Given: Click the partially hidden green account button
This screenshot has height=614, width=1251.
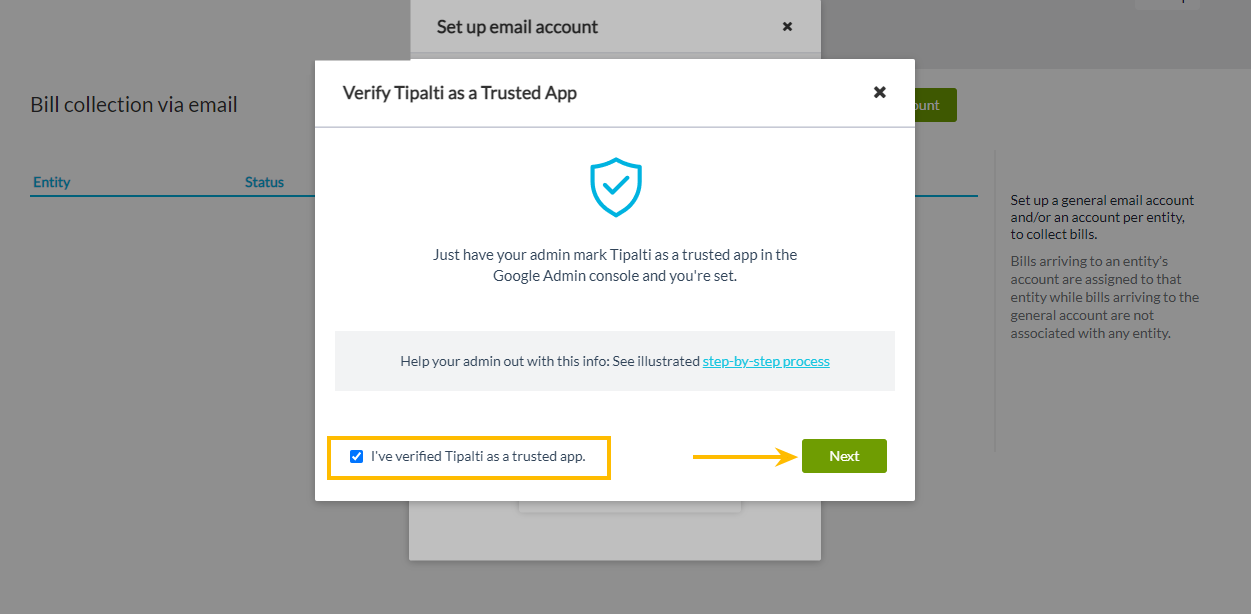Looking at the screenshot, I should (935, 105).
